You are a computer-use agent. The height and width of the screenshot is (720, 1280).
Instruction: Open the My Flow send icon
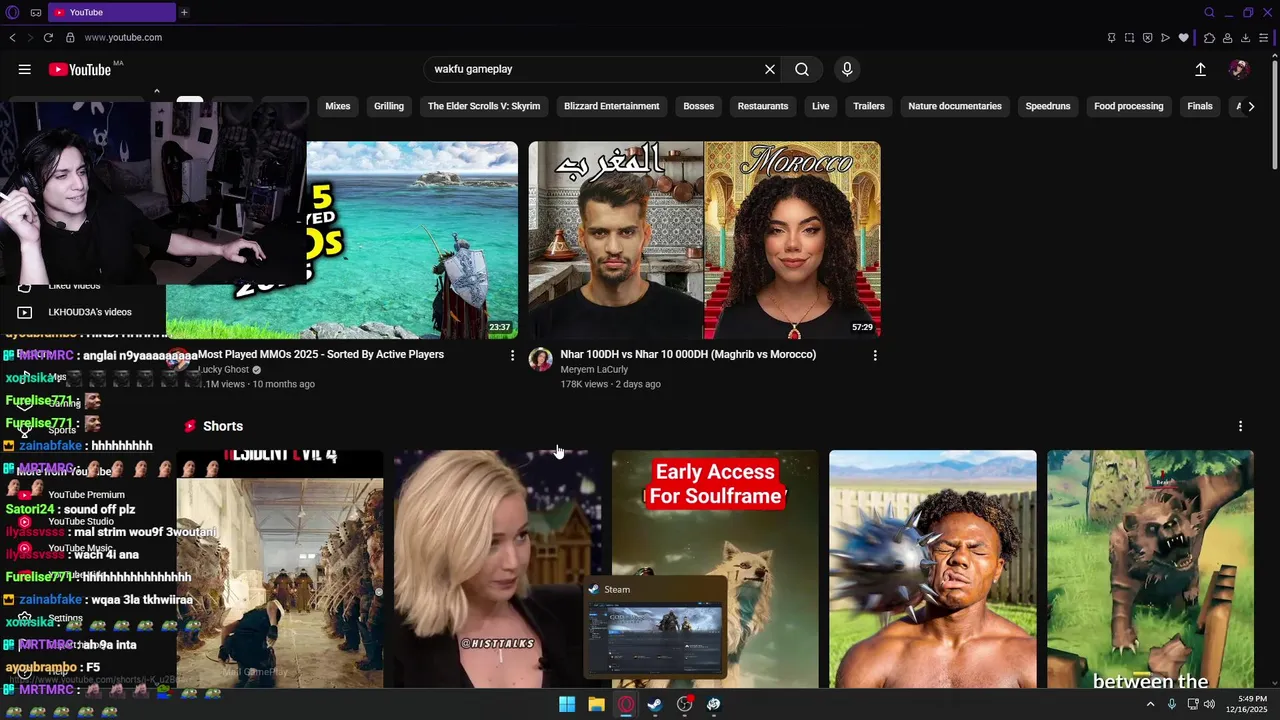[x=1165, y=38]
